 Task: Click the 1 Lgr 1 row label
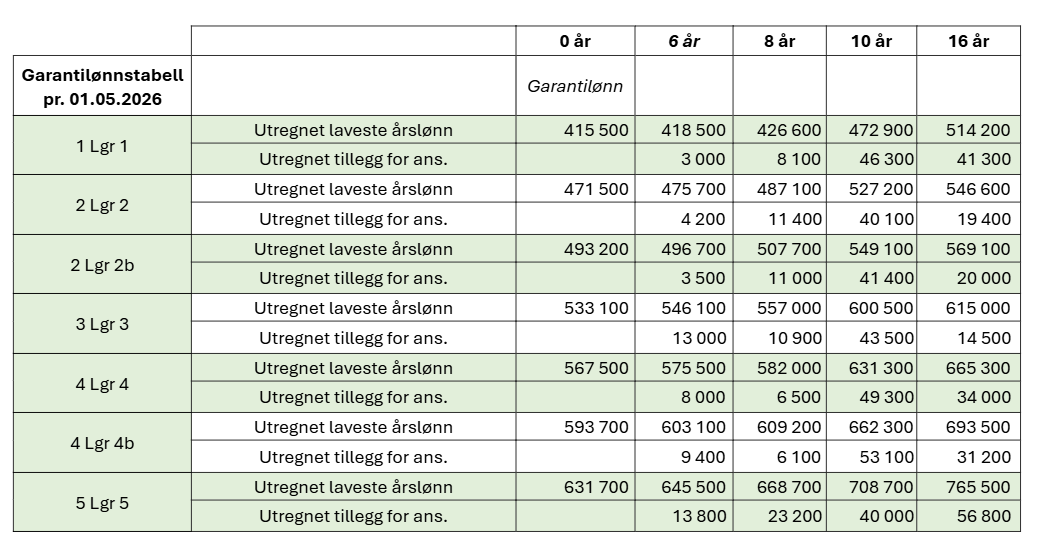tap(103, 146)
